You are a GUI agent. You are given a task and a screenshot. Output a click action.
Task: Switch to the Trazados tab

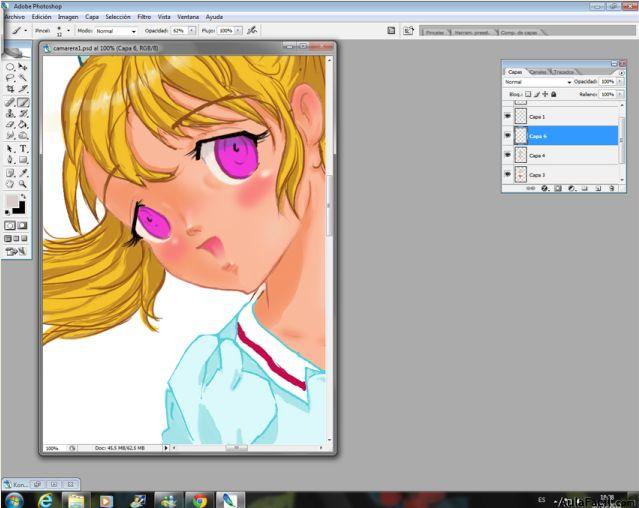564,72
